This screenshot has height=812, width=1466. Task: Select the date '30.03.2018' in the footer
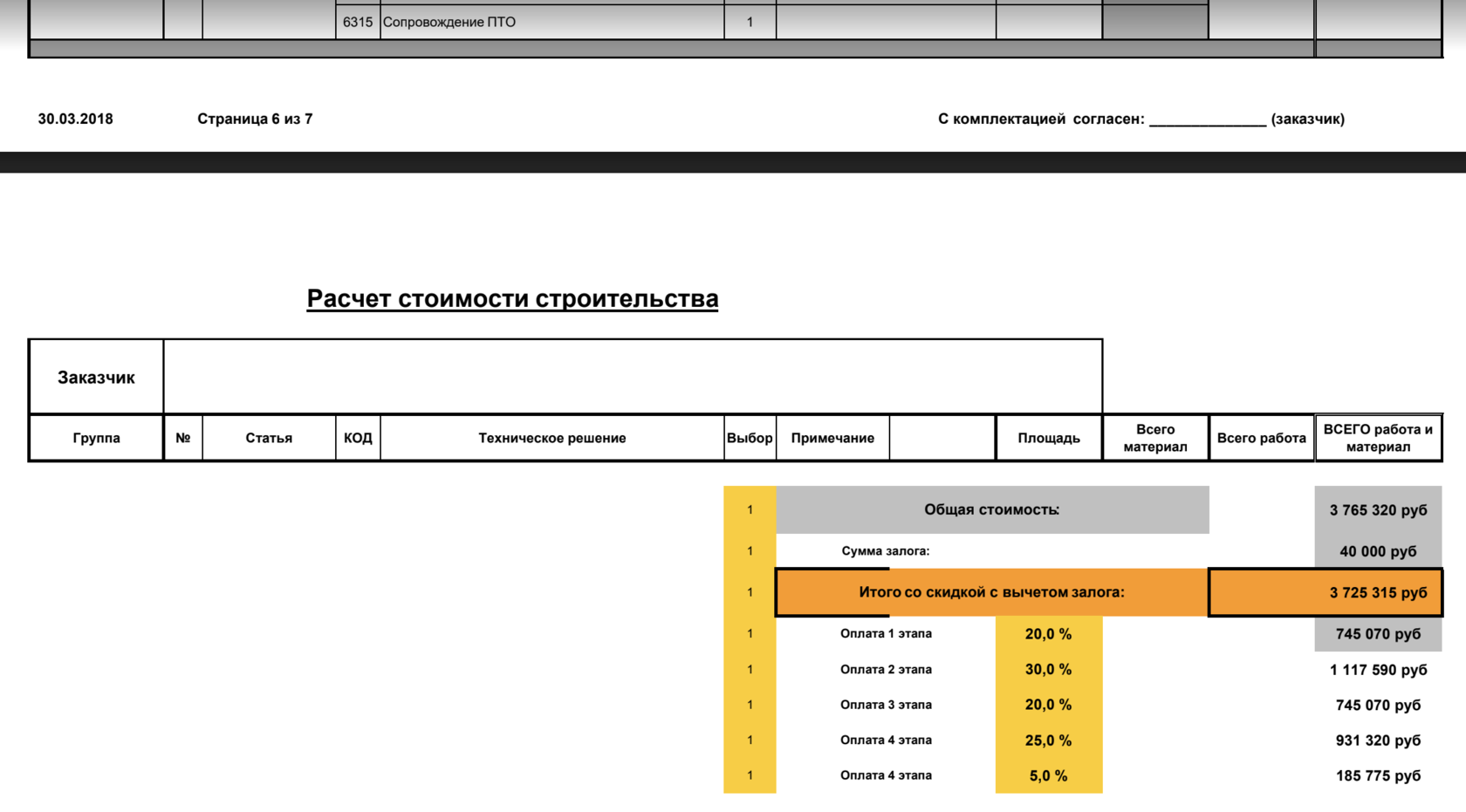75,119
